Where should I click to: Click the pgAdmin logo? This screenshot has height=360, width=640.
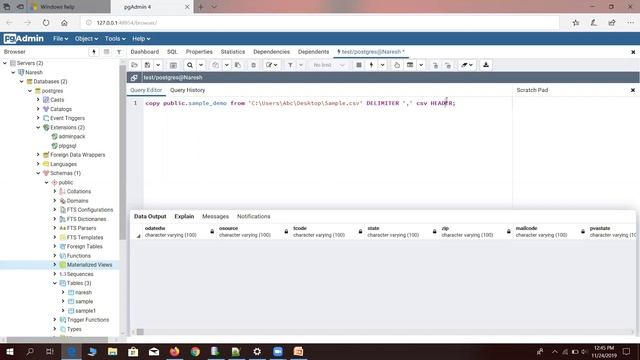[x=24, y=38]
